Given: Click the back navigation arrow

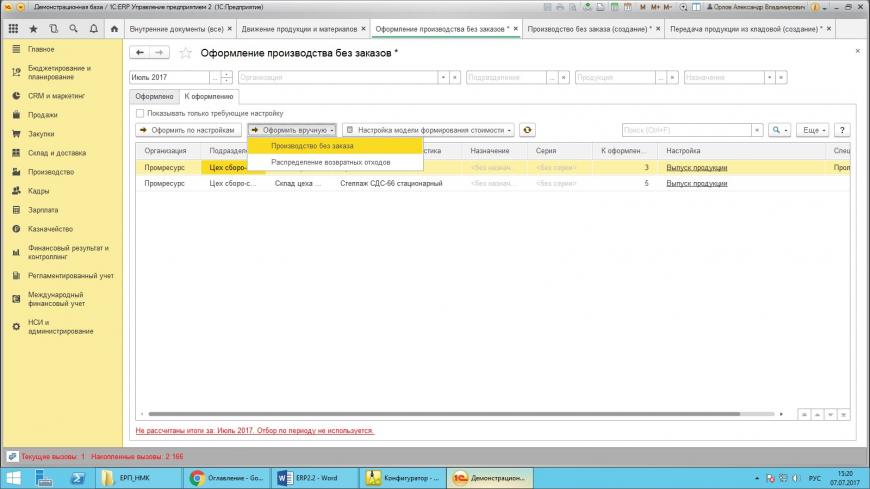Looking at the screenshot, I should (140, 53).
